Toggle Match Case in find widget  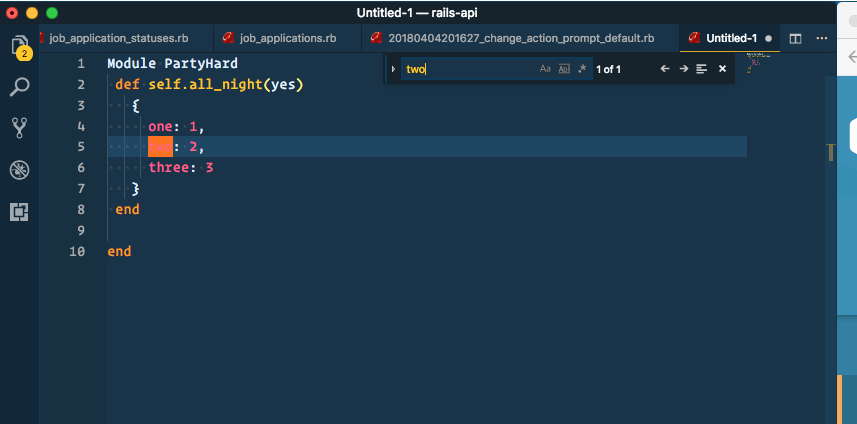tap(545, 69)
